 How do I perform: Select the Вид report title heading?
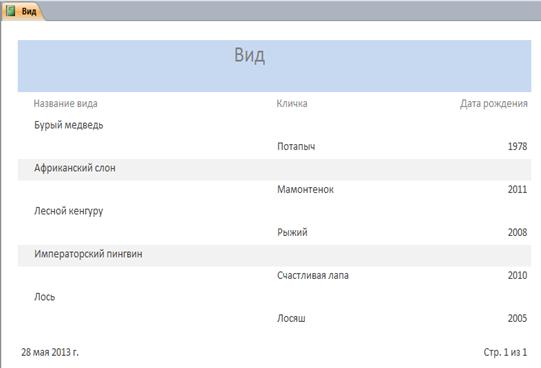[249, 55]
